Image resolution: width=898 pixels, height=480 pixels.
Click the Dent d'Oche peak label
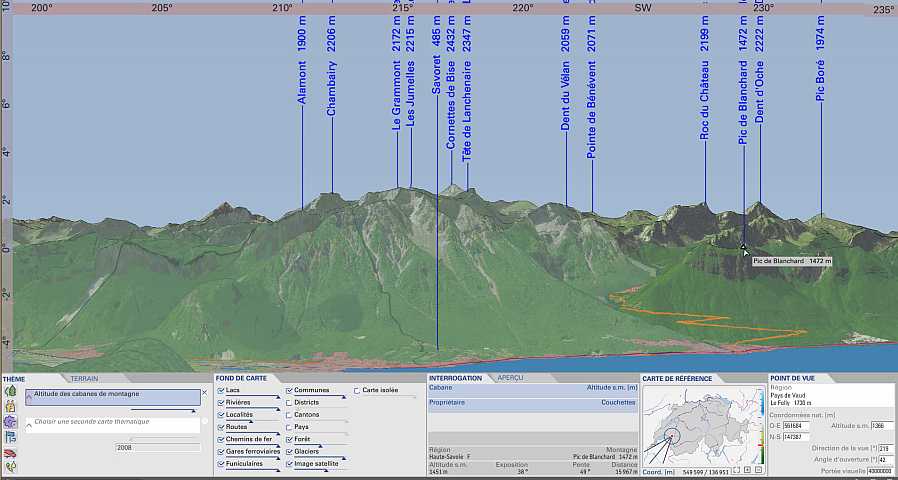[x=760, y=92]
